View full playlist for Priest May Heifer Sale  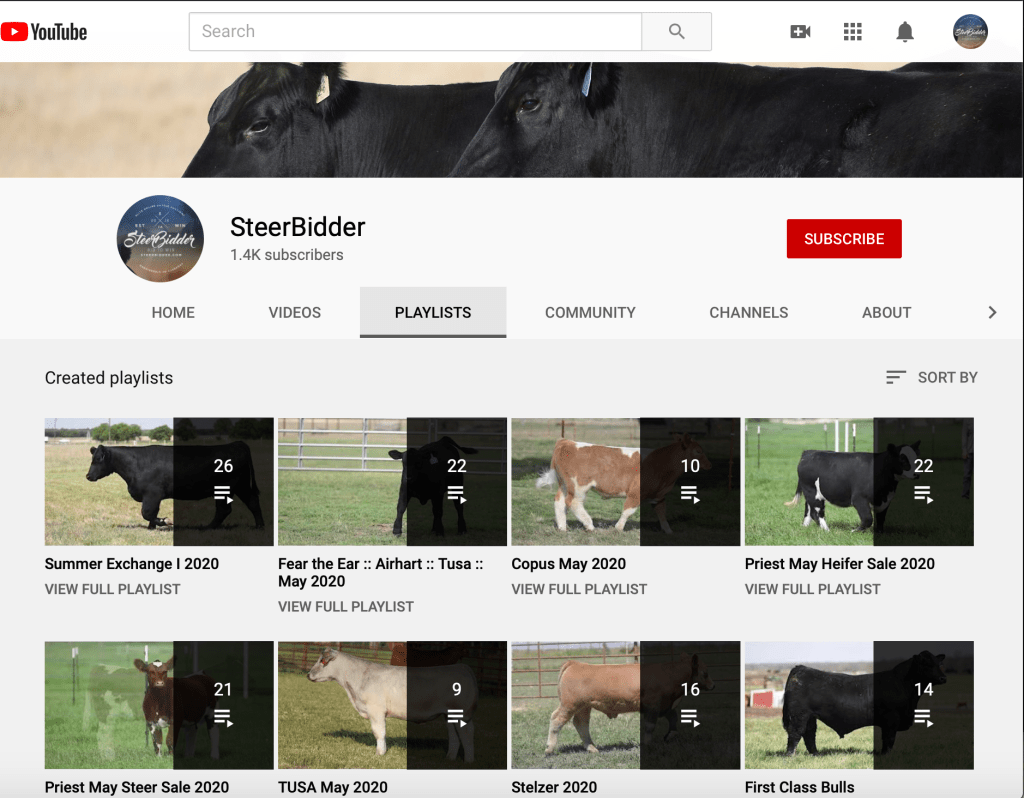click(812, 589)
